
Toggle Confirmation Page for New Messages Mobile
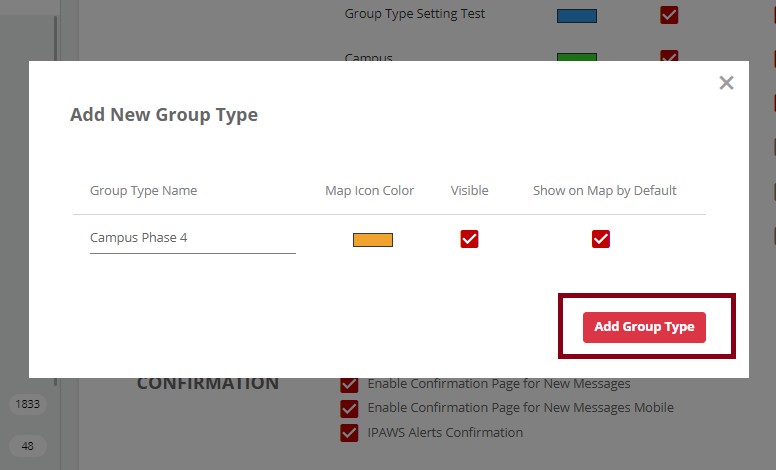point(349,408)
